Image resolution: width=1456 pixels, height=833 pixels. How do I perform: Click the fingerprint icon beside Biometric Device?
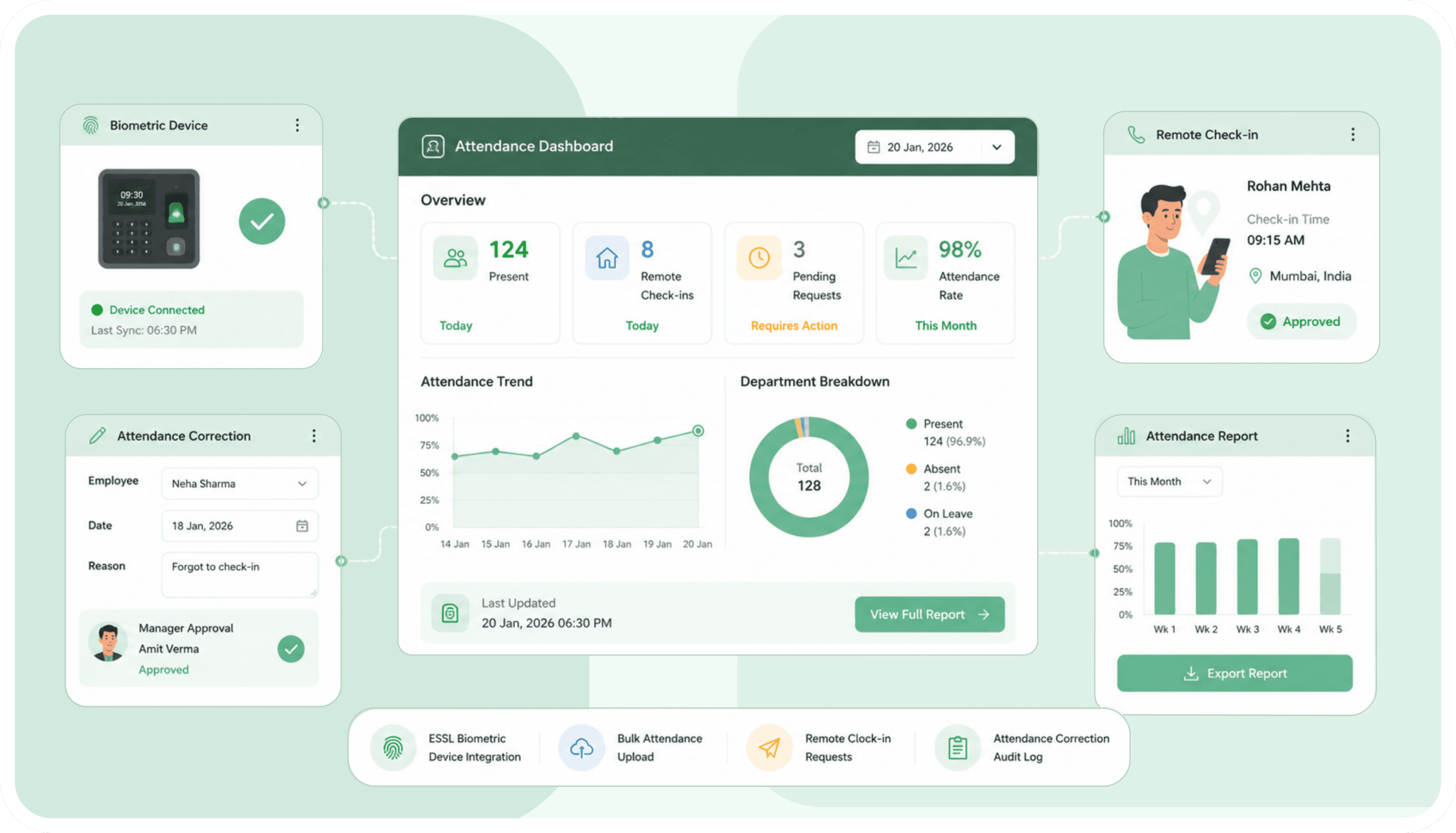(91, 125)
